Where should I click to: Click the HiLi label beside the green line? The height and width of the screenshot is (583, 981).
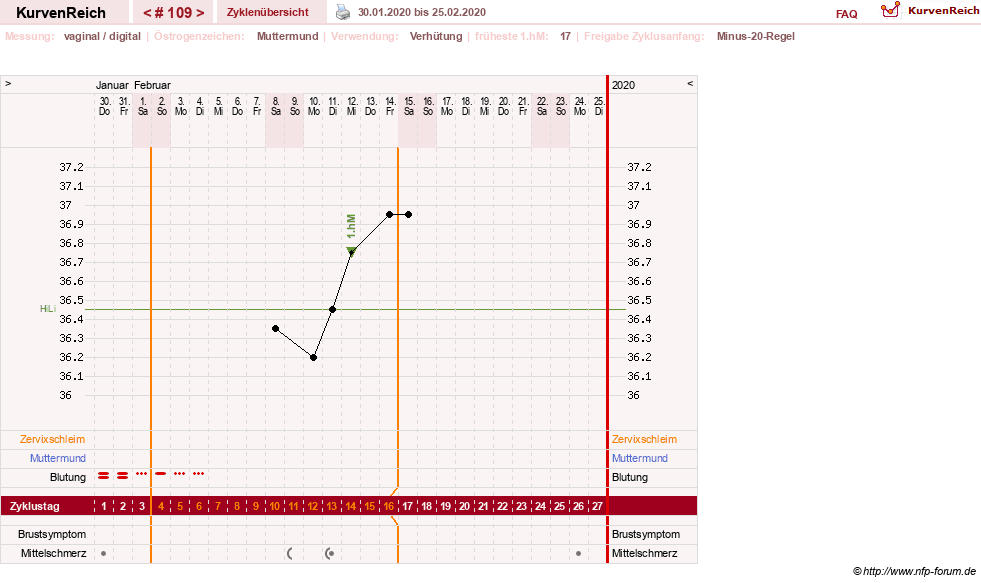point(48,309)
